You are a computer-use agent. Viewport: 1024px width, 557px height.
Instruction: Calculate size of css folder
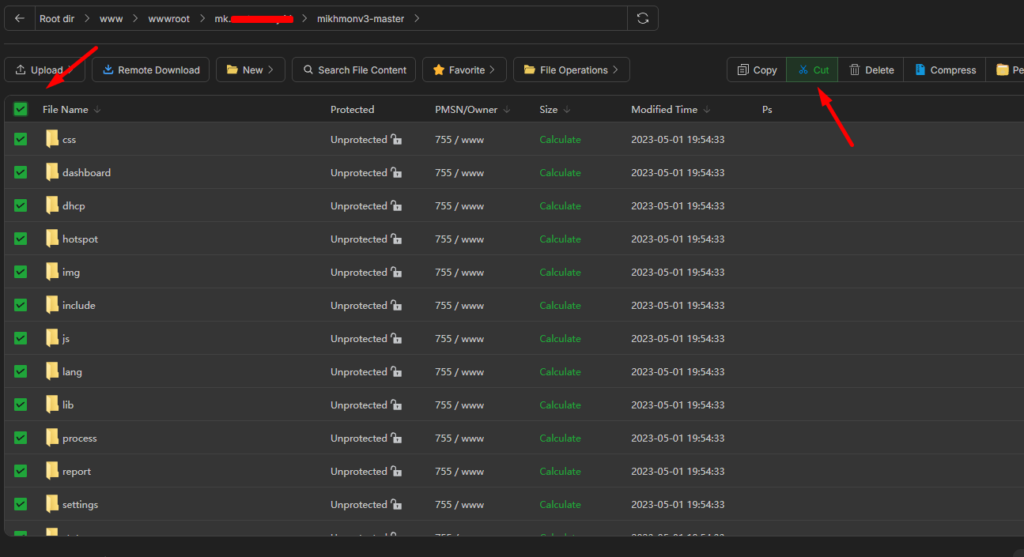tap(560, 139)
